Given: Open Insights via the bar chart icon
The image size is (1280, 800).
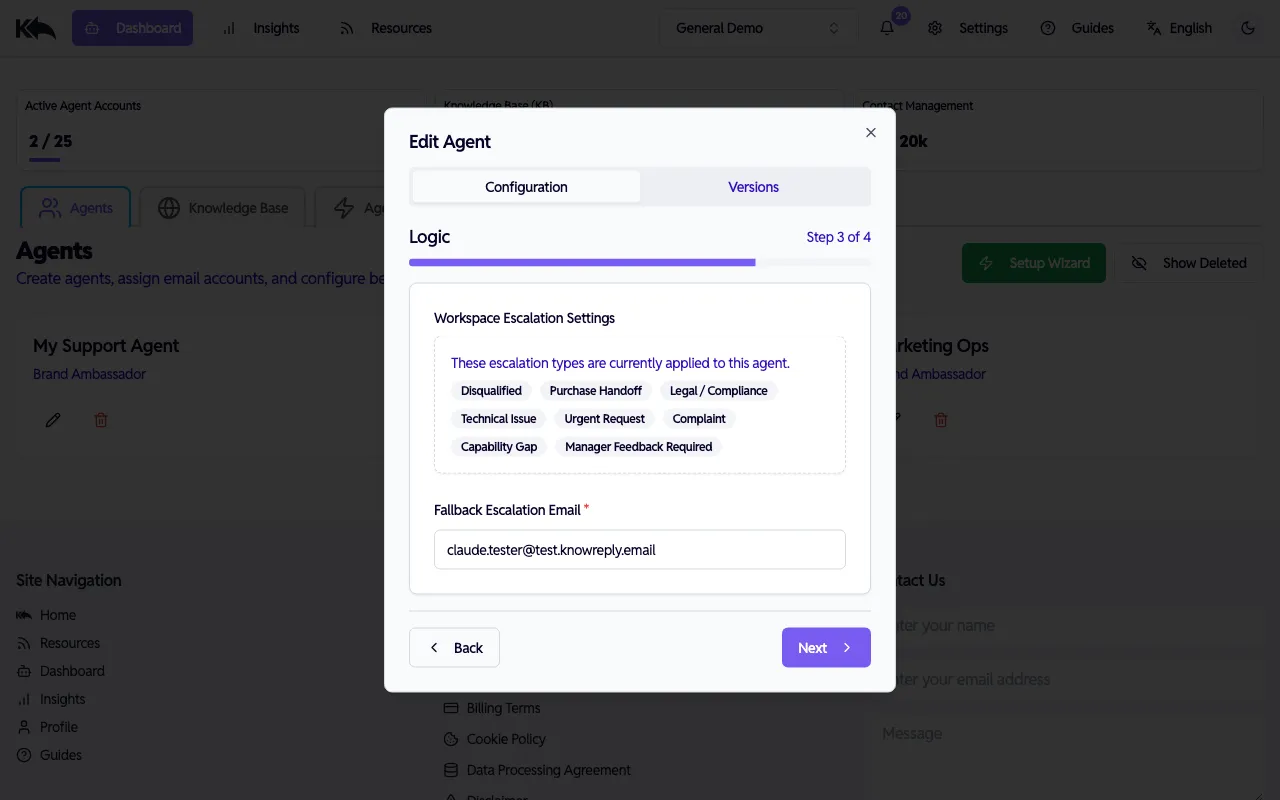Looking at the screenshot, I should 228,28.
